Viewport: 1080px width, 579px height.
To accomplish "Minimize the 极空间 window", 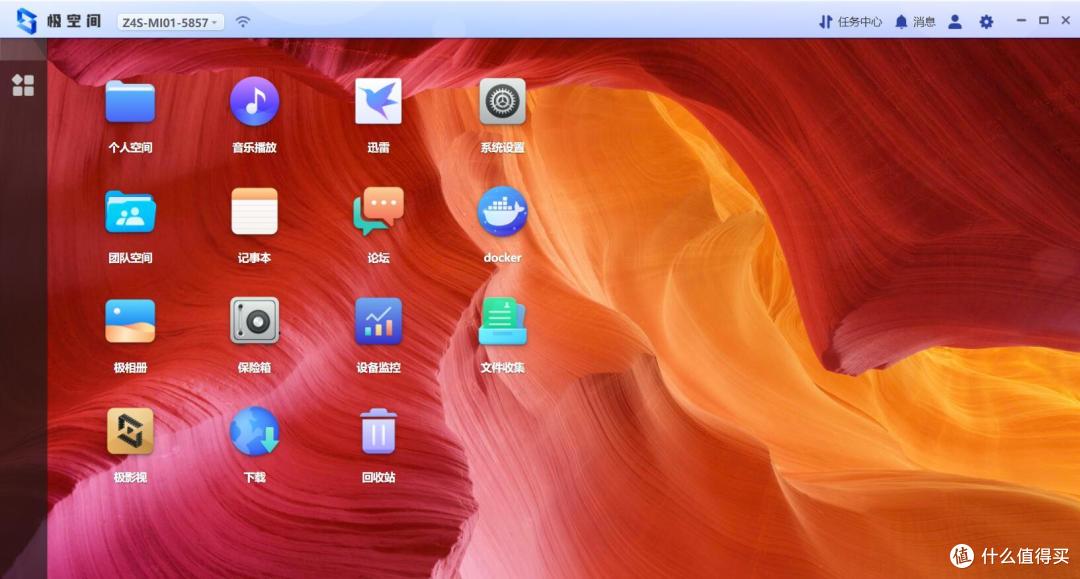I will pyautogui.click(x=1021, y=21).
